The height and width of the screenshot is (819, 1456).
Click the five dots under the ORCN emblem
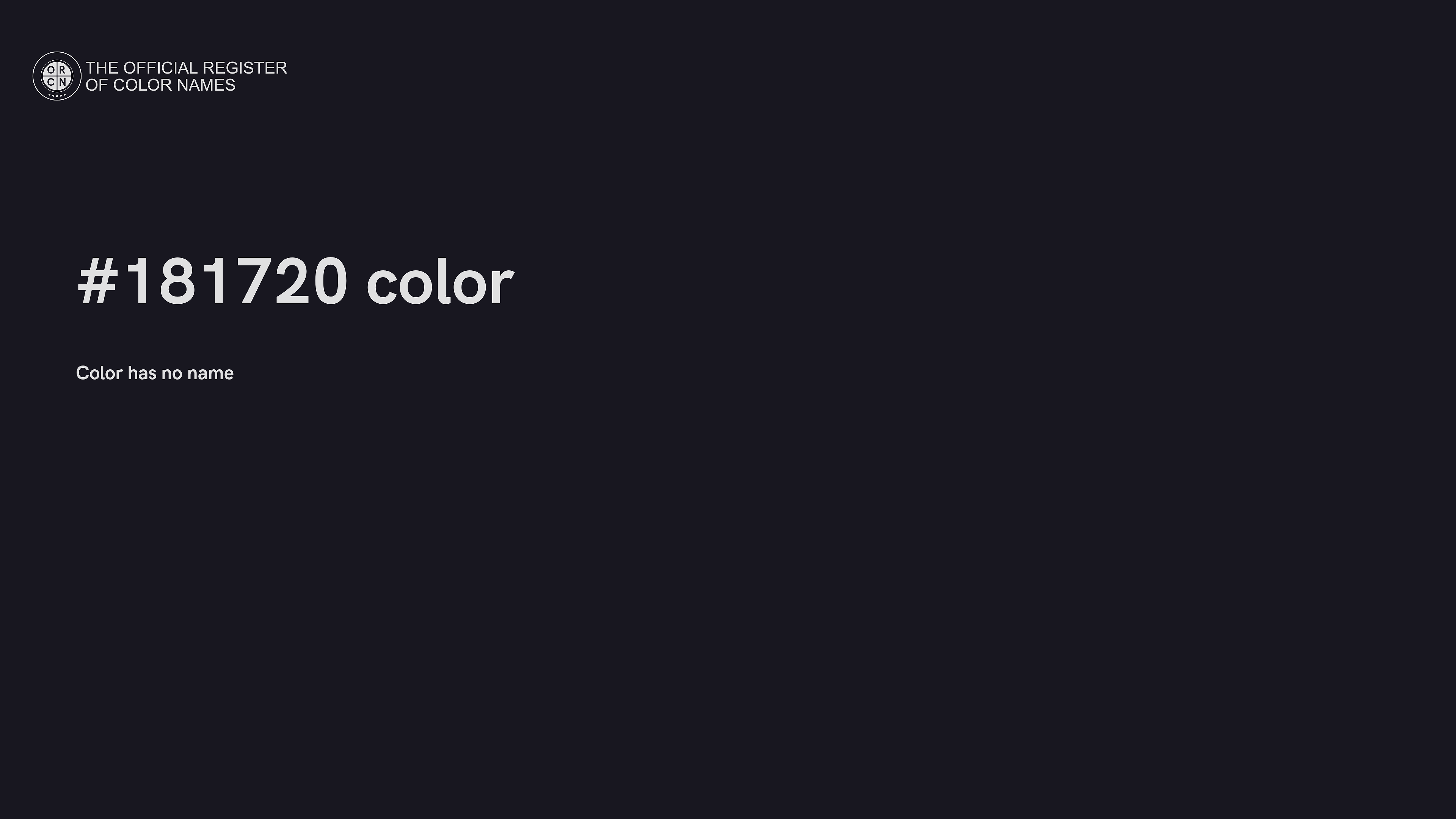[x=56, y=94]
